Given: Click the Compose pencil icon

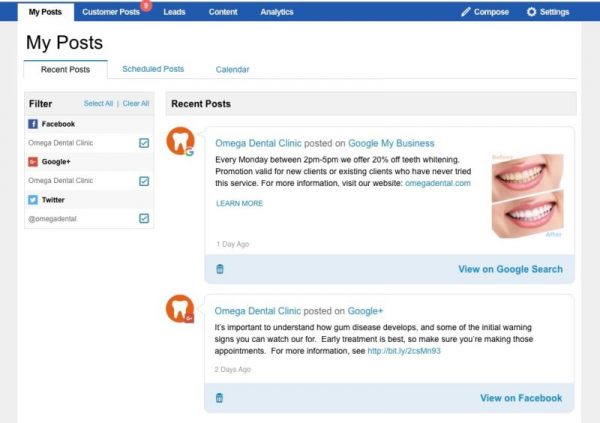Looking at the screenshot, I should tap(466, 12).
